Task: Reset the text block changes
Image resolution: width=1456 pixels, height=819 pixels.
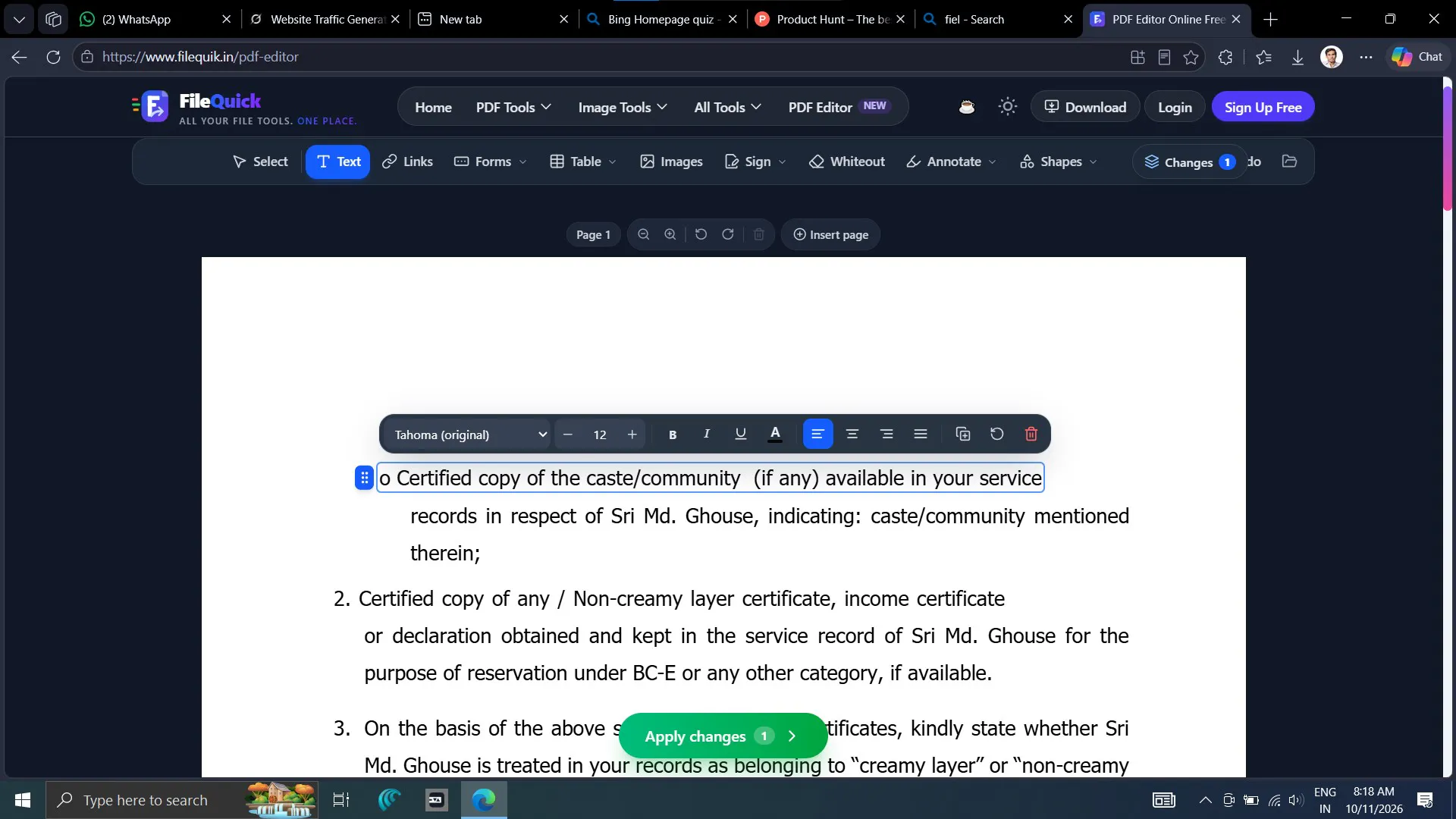Action: click(997, 435)
